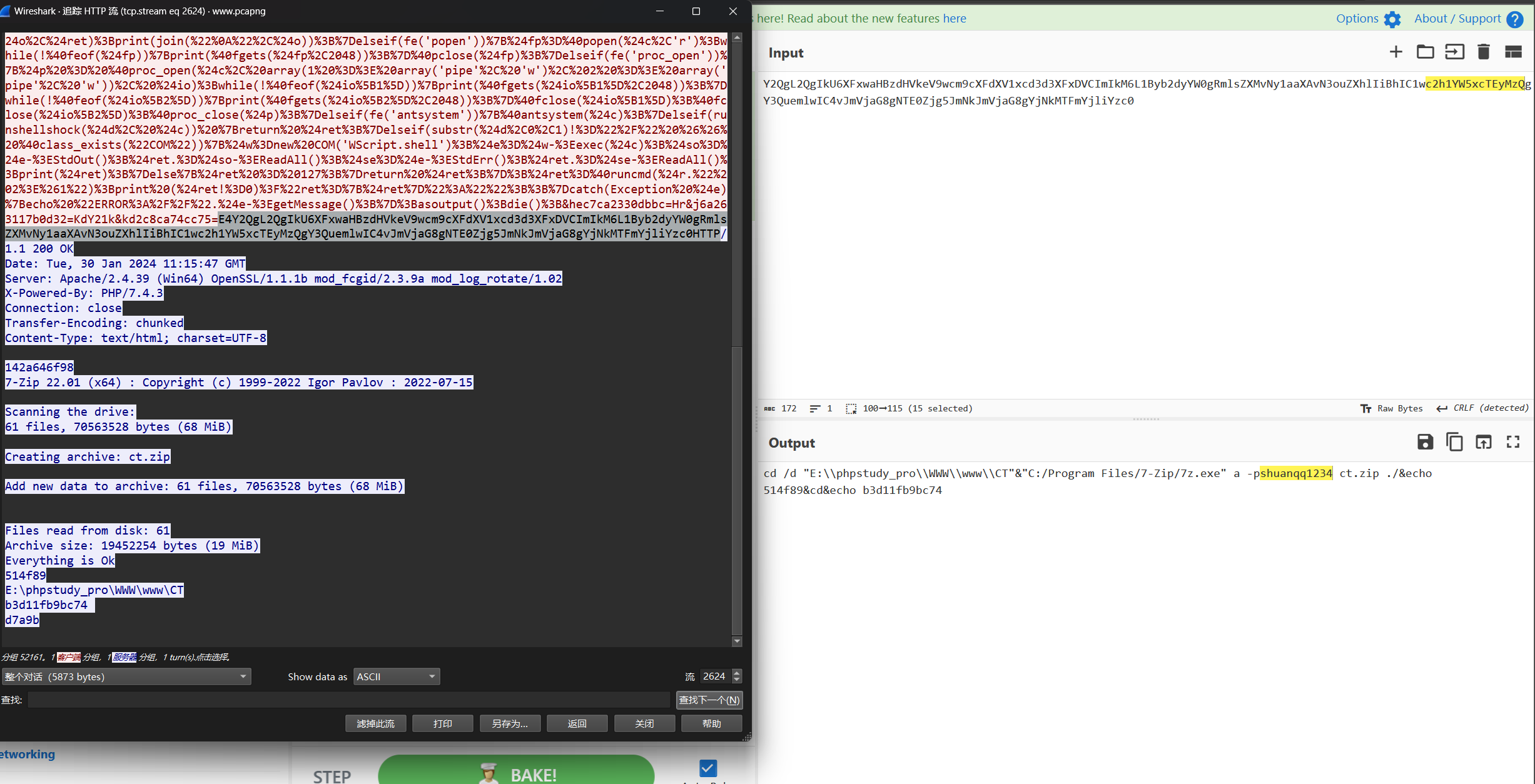
Task: Maximize the Wireshark follow stream window
Action: point(696,11)
